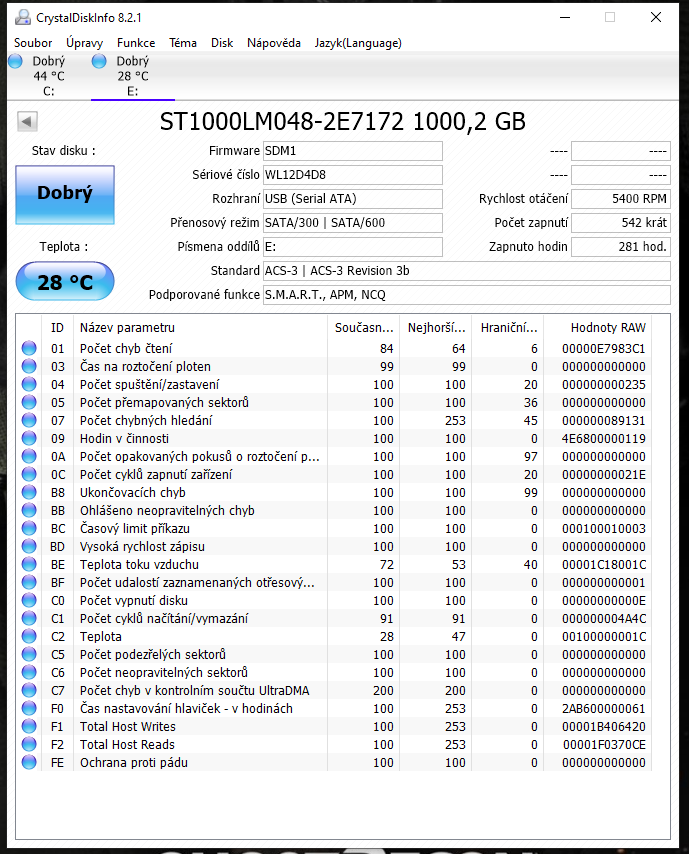Click status icon for Počet vypnutí disku
689x854 pixels.
[x=29, y=600]
